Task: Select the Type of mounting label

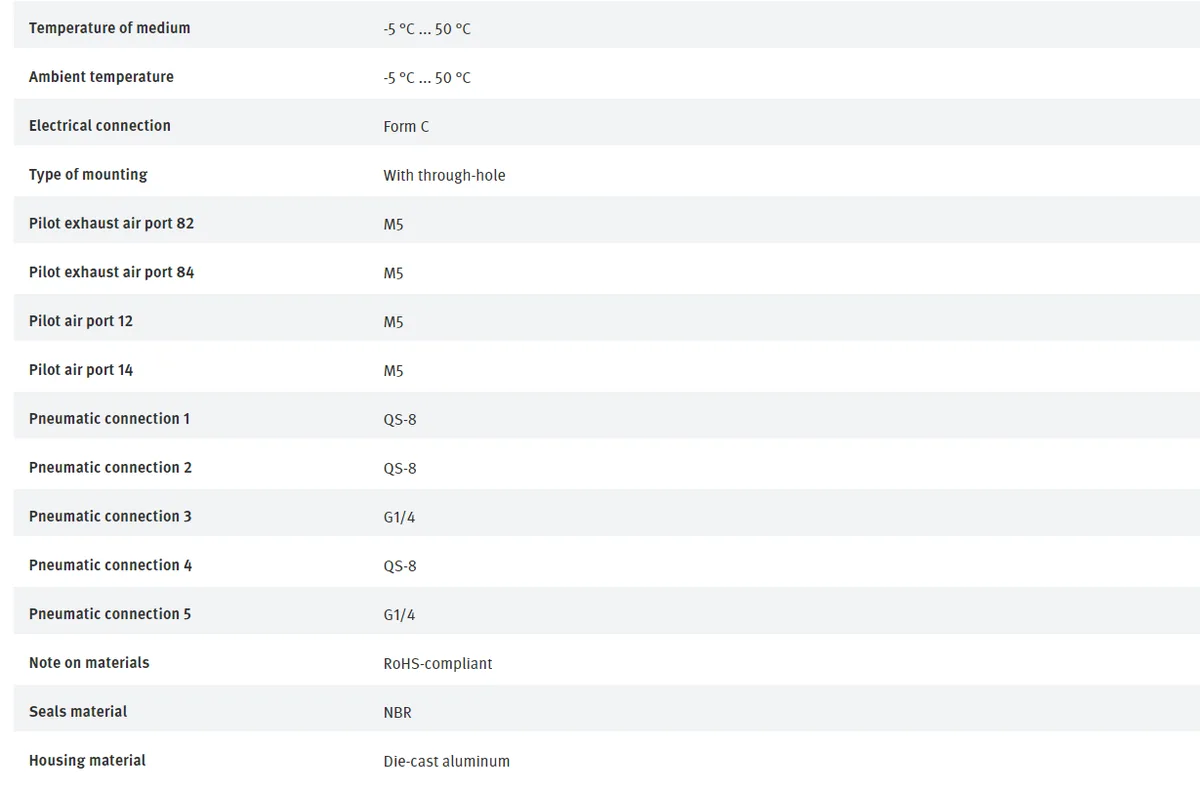Action: click(x=88, y=175)
